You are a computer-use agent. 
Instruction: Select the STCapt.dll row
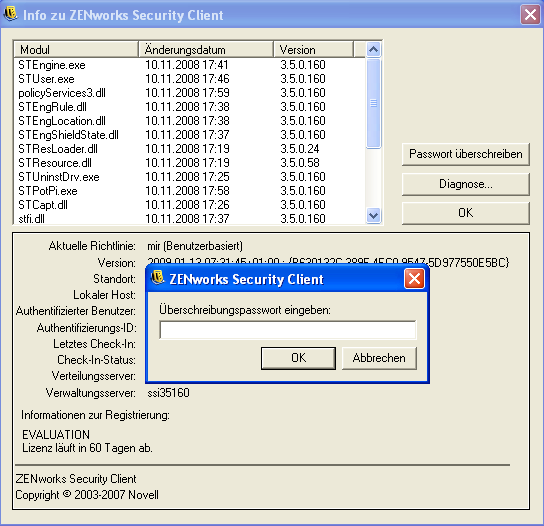coord(189,205)
